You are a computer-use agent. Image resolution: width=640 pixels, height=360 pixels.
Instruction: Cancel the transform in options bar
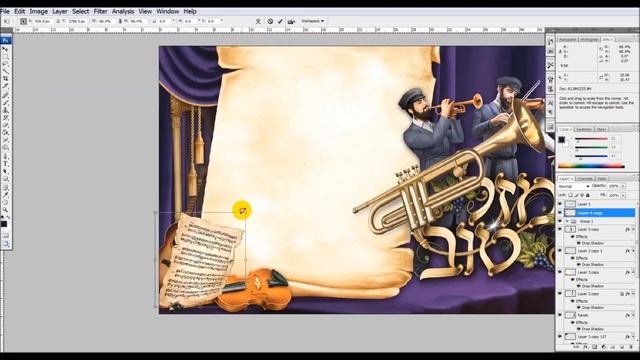pos(270,21)
